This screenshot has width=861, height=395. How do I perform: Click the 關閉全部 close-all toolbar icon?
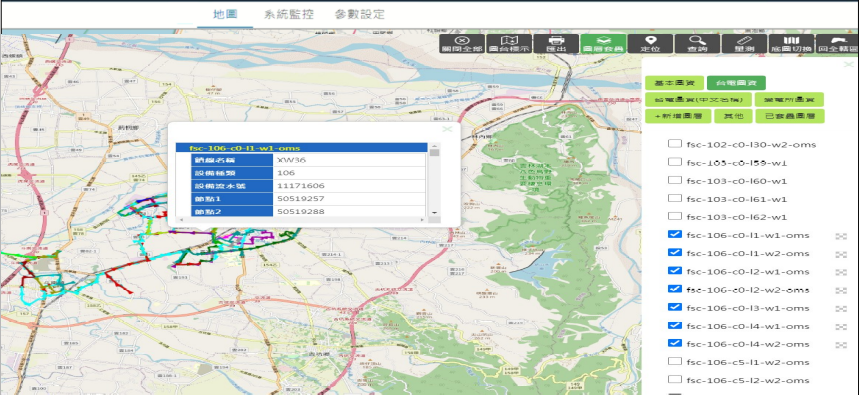tap(462, 43)
